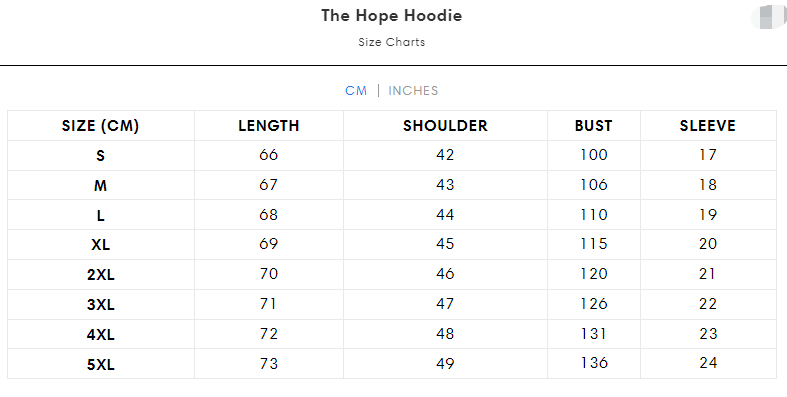Click the SHOULDER column header

[x=445, y=125]
